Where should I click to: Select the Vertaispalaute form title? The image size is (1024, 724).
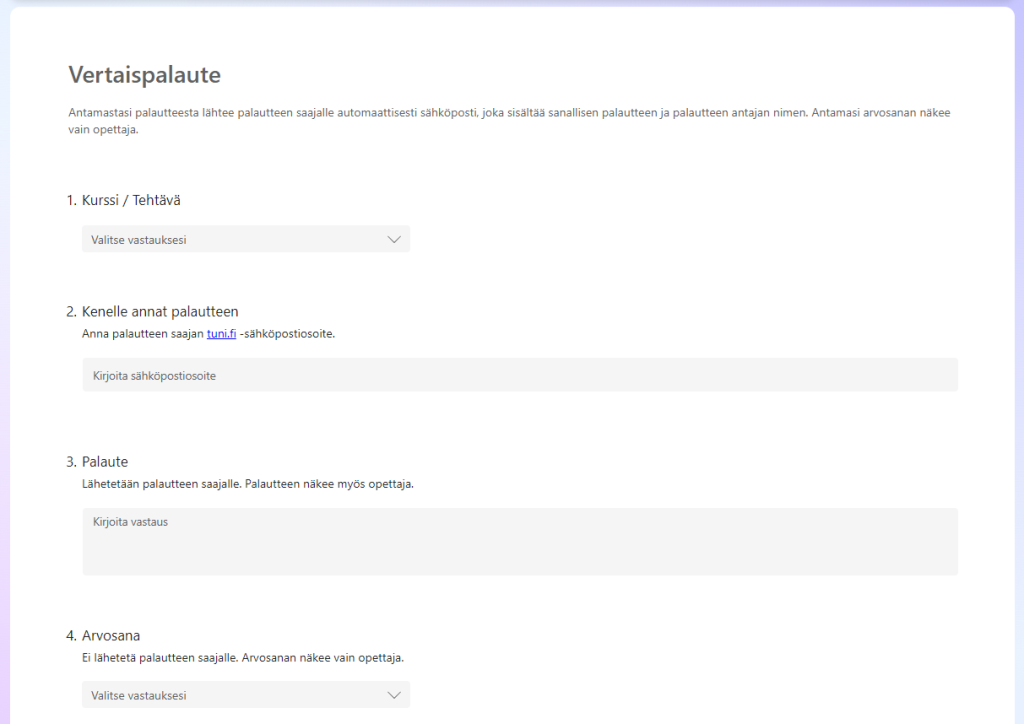(144, 74)
